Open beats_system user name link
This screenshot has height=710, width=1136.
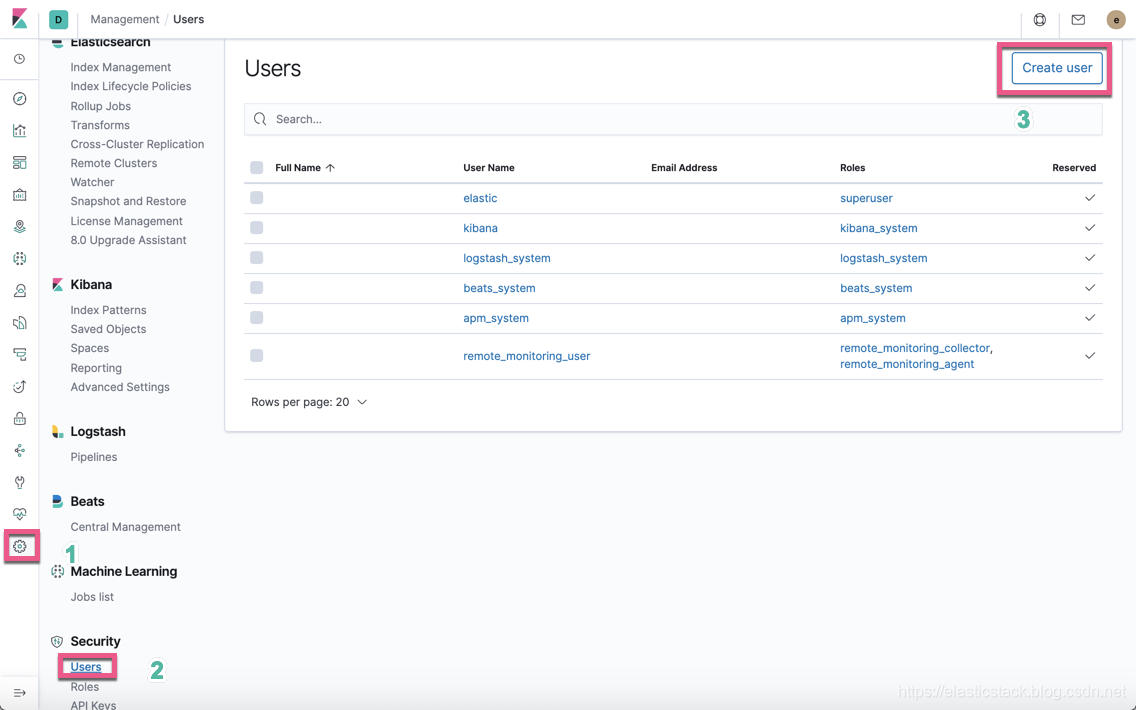(499, 288)
